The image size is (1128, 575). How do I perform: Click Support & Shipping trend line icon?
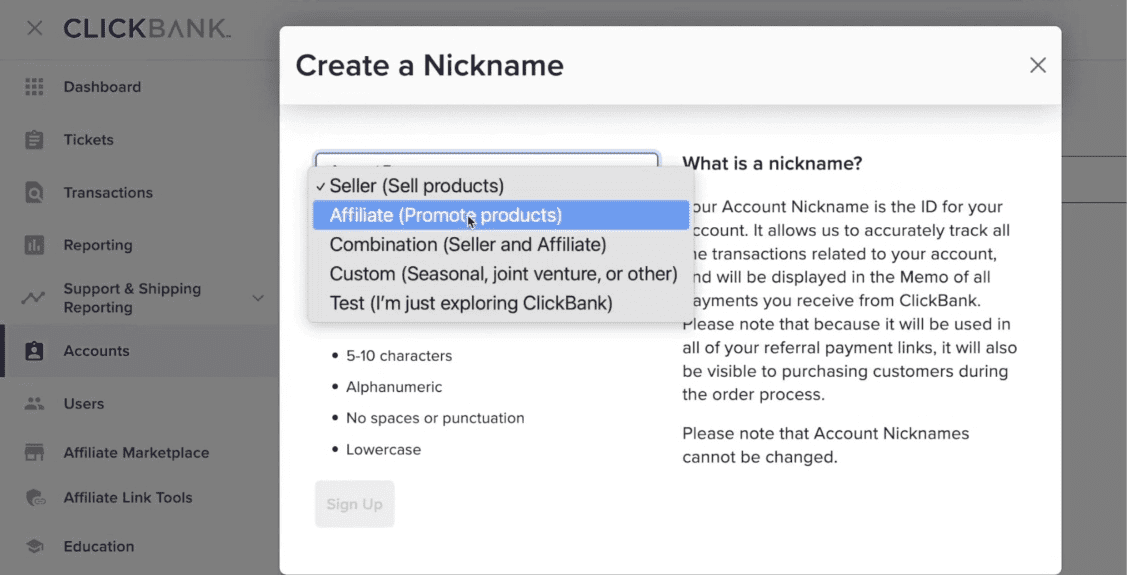click(33, 298)
